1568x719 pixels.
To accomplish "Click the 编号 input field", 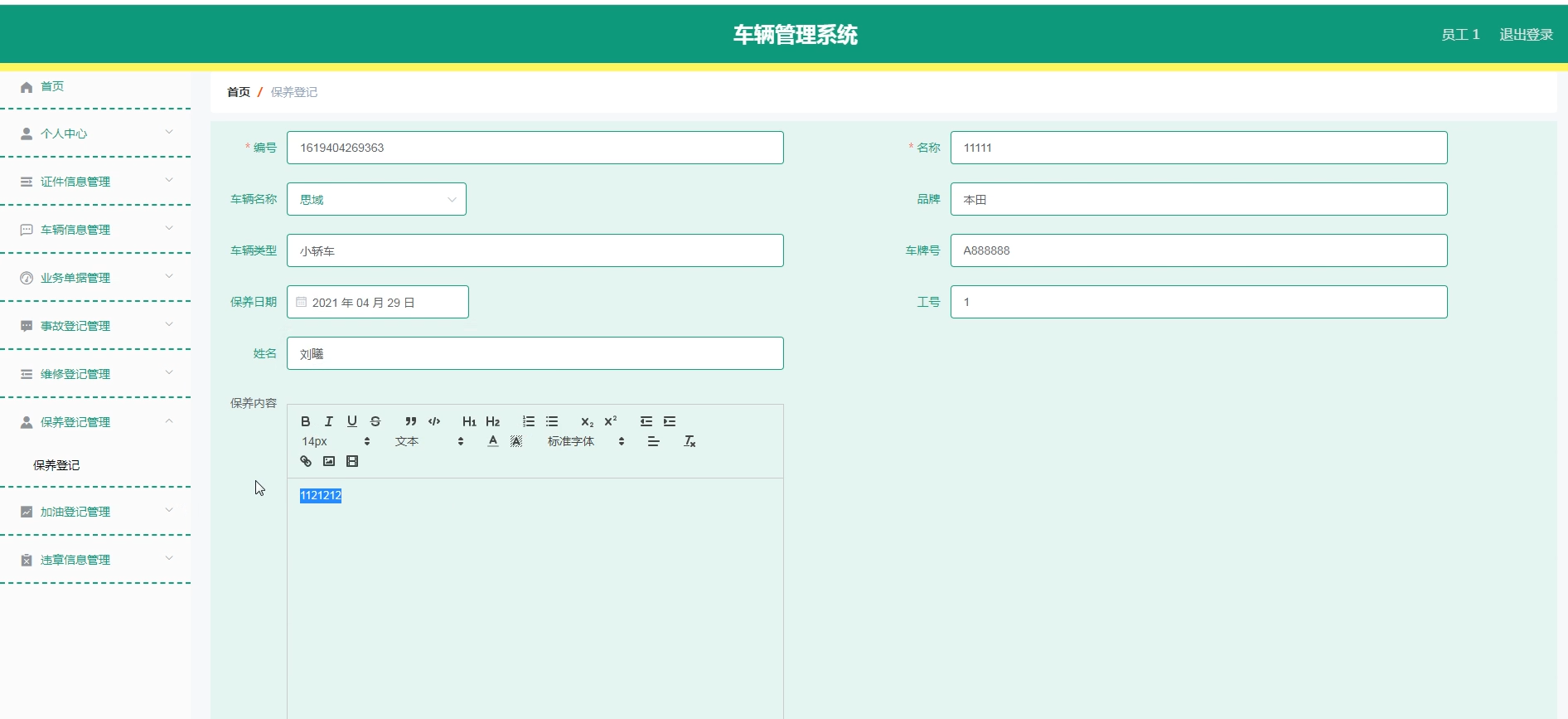I will 535,148.
